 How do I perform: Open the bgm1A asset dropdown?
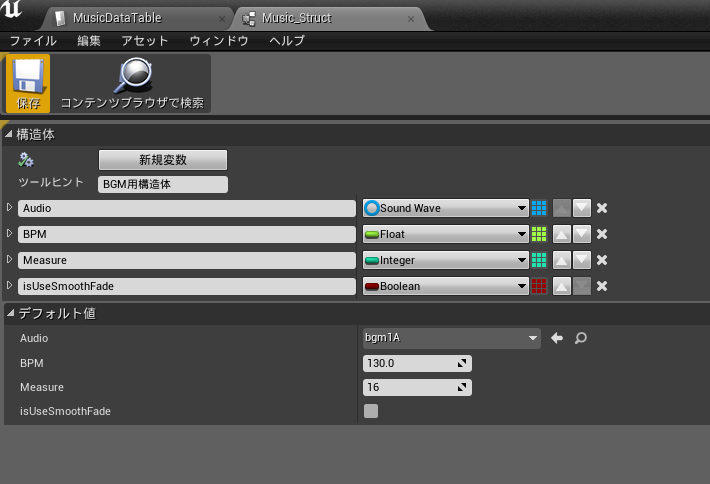tap(451, 338)
